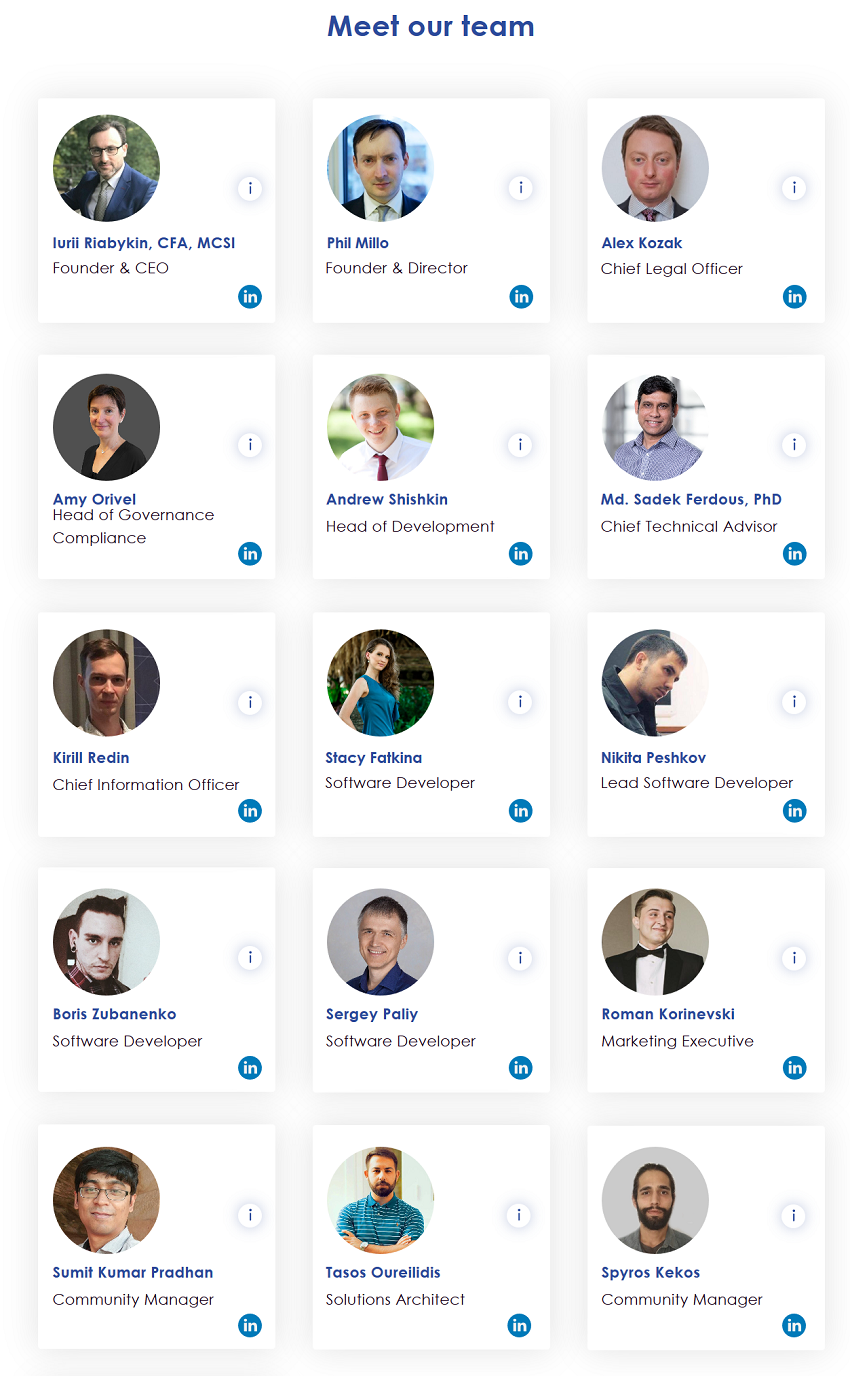Open Sumit Kumar Pradhan's LinkedIn icon

[250, 1326]
